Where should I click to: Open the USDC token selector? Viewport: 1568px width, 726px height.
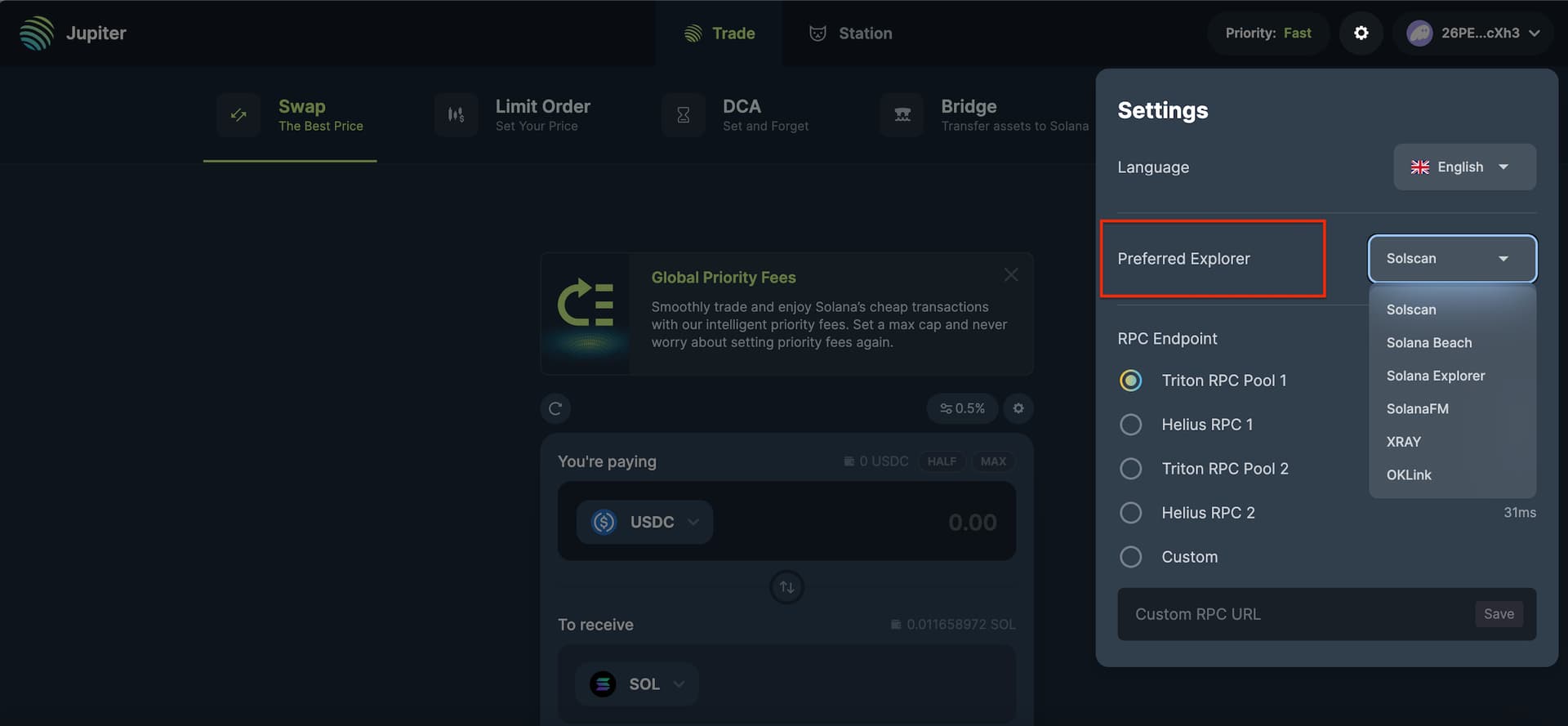(644, 522)
